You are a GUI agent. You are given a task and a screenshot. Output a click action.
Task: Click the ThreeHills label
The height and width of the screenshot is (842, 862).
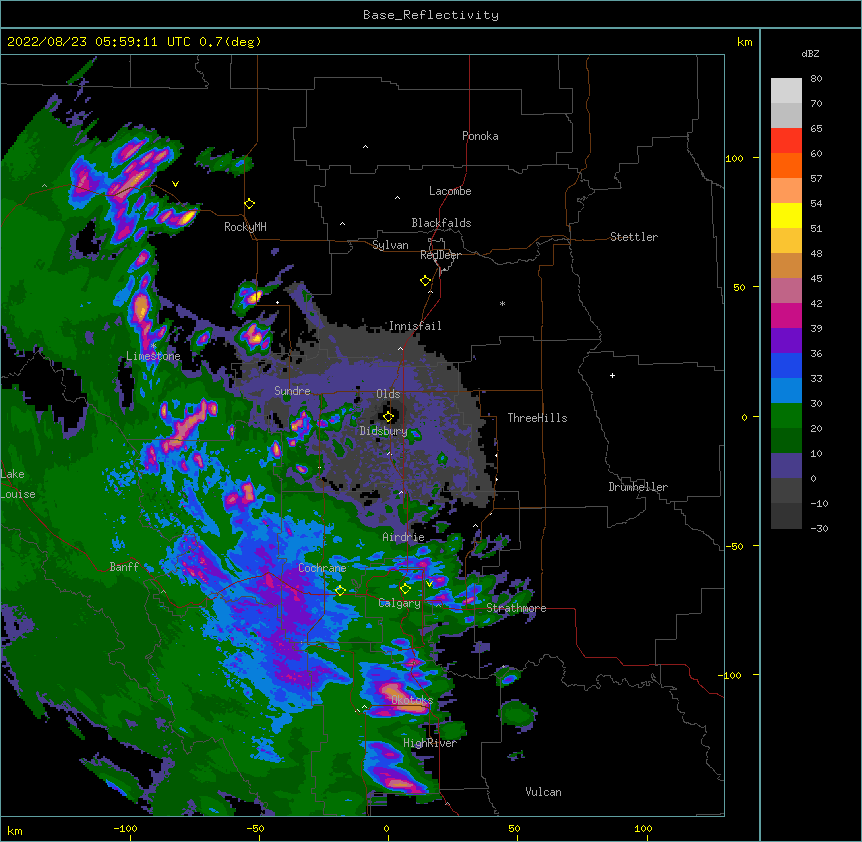point(537,418)
